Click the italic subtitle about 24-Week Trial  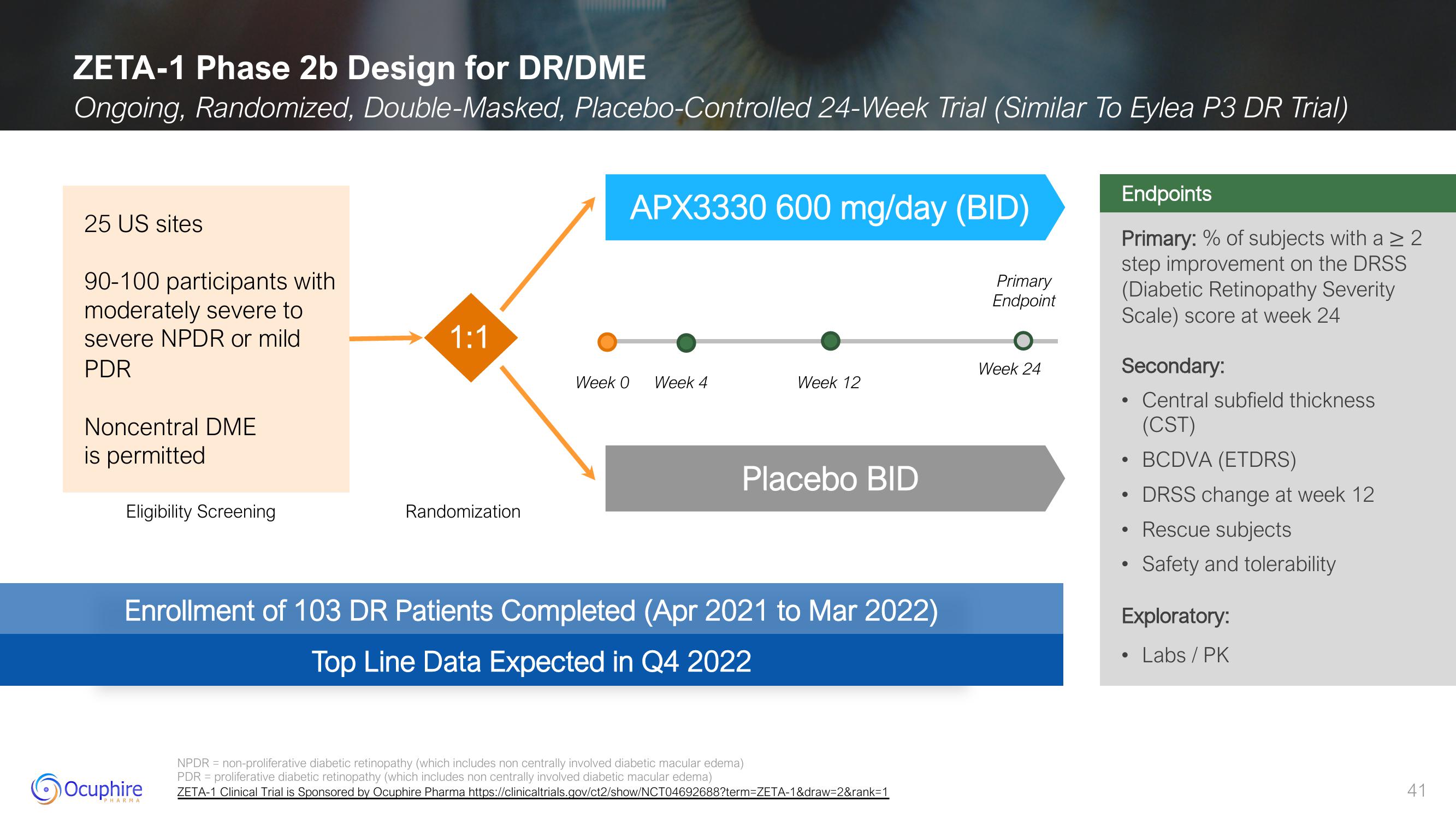pos(711,108)
